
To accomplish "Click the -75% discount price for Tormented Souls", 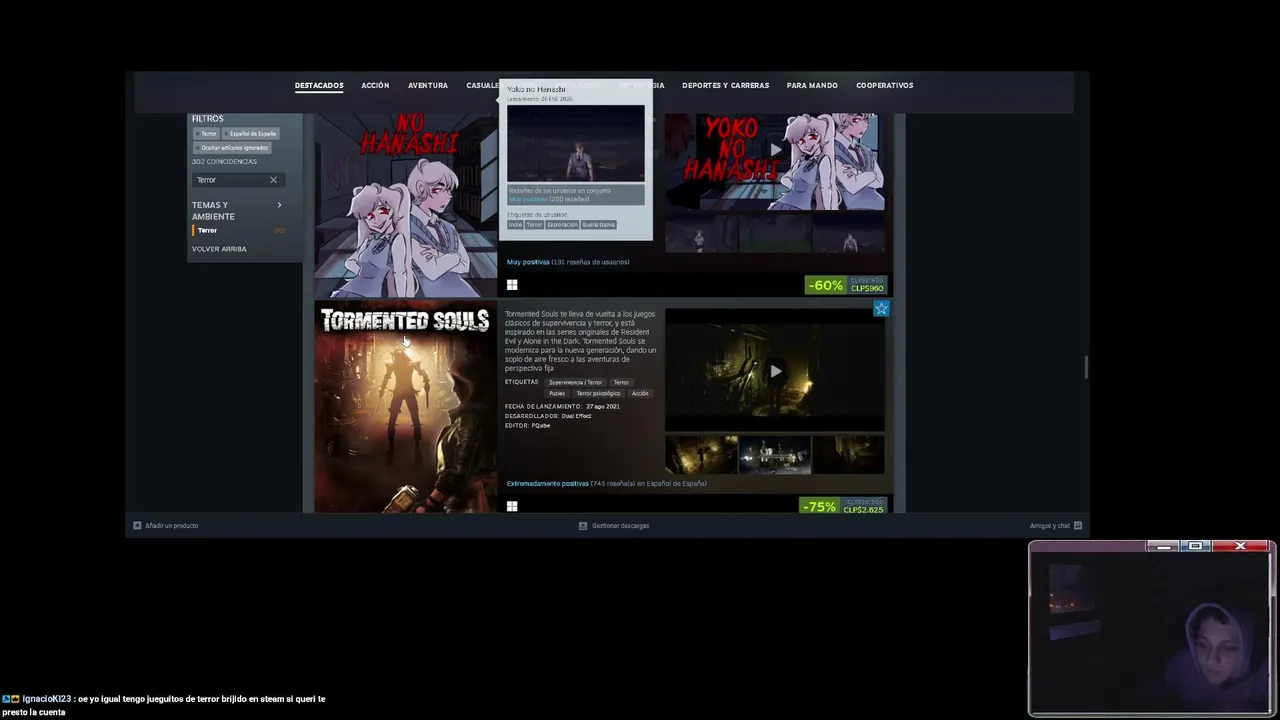I will click(842, 507).
